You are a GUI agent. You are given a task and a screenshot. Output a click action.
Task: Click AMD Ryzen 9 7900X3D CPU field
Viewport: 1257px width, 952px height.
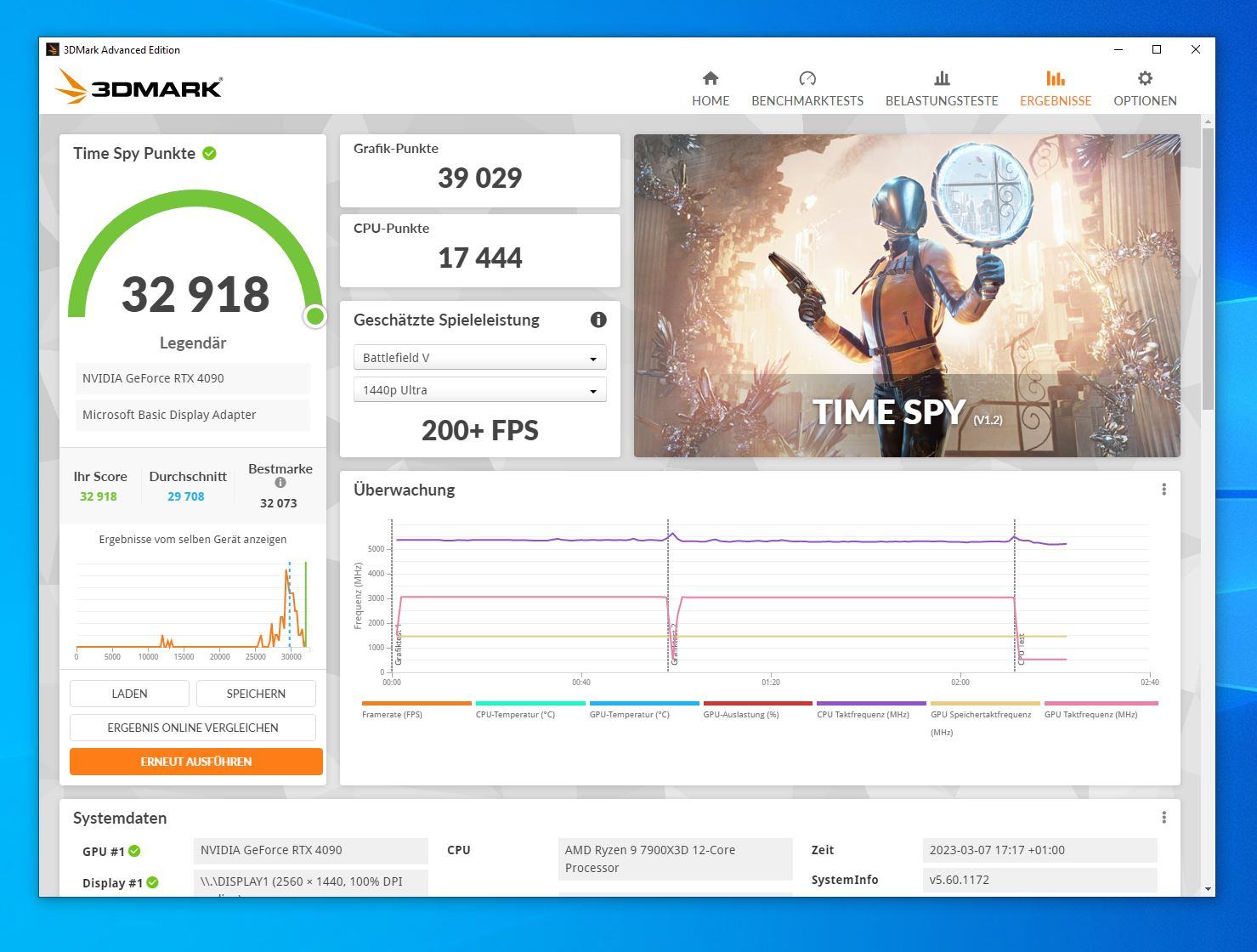[x=676, y=859]
